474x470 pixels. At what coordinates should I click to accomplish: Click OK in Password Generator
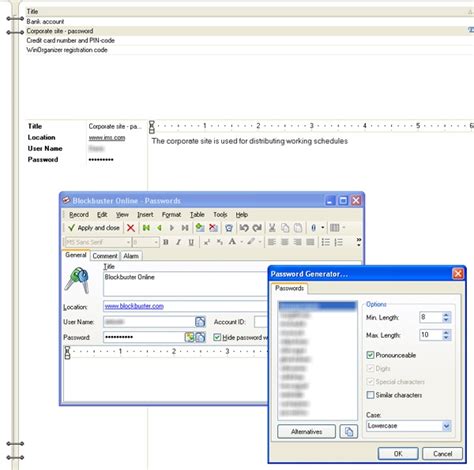point(398,454)
